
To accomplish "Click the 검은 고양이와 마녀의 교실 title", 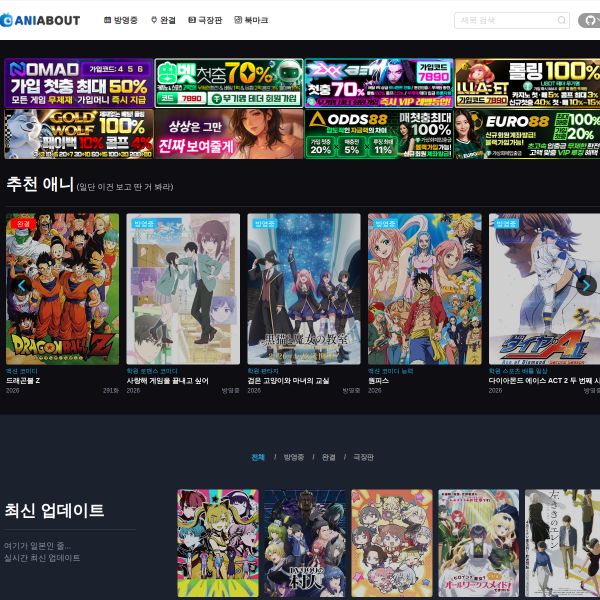I will point(288,381).
